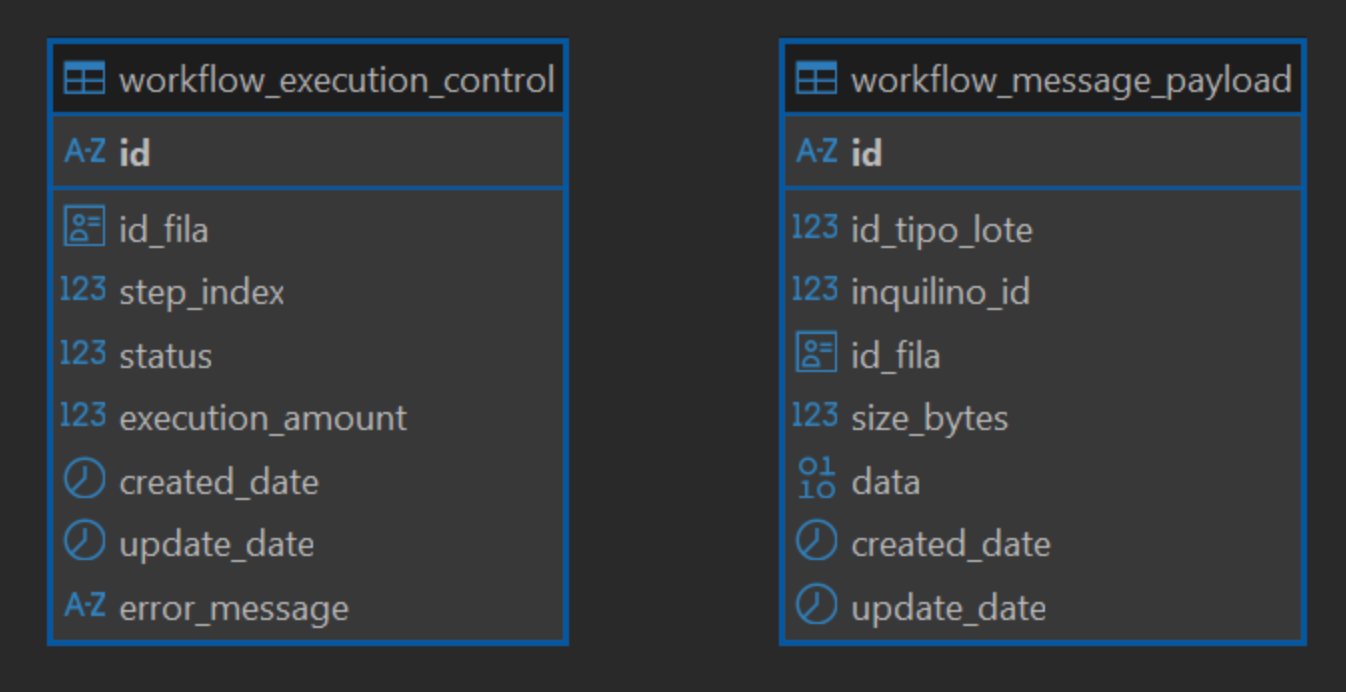Select the status column name

click(x=166, y=356)
